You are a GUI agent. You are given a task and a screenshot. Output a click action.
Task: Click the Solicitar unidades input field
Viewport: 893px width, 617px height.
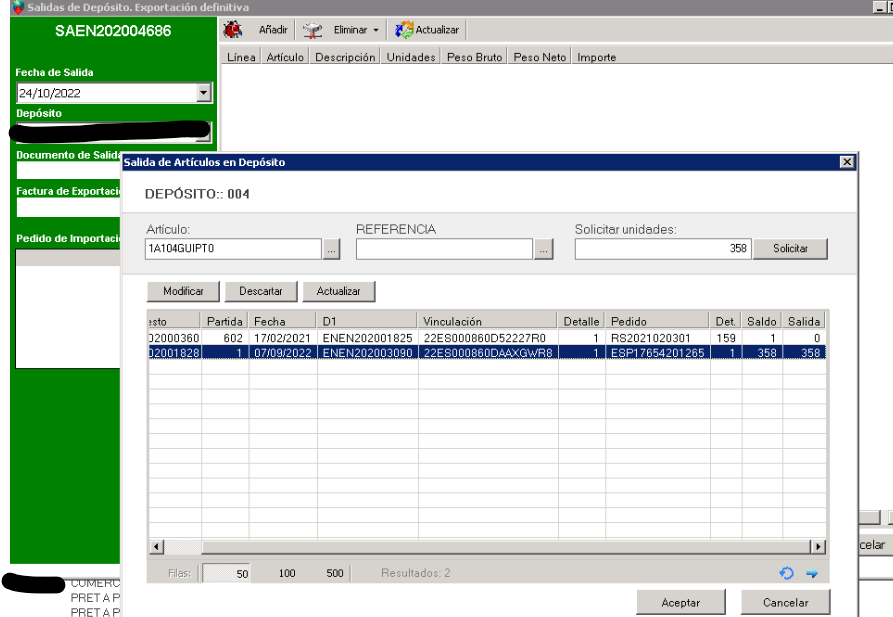(x=662, y=249)
